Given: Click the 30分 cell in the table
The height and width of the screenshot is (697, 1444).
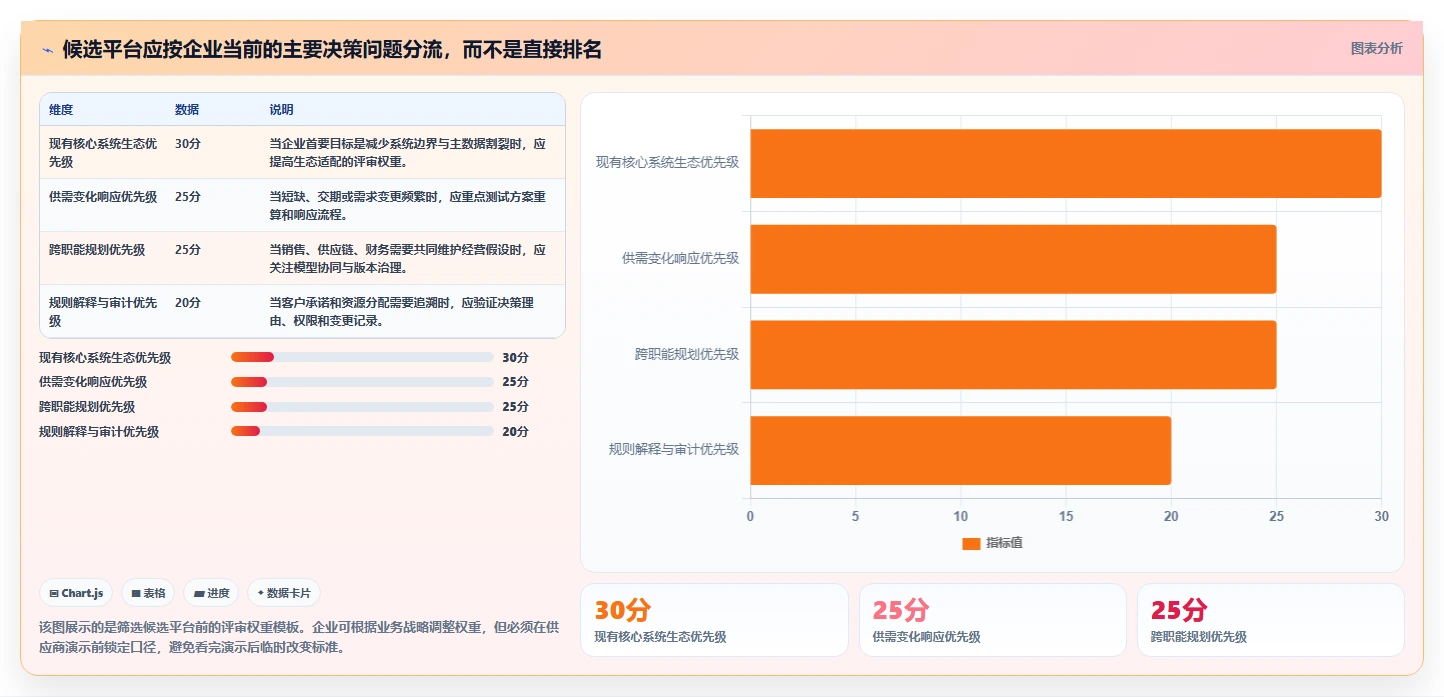Looking at the screenshot, I should 188,144.
